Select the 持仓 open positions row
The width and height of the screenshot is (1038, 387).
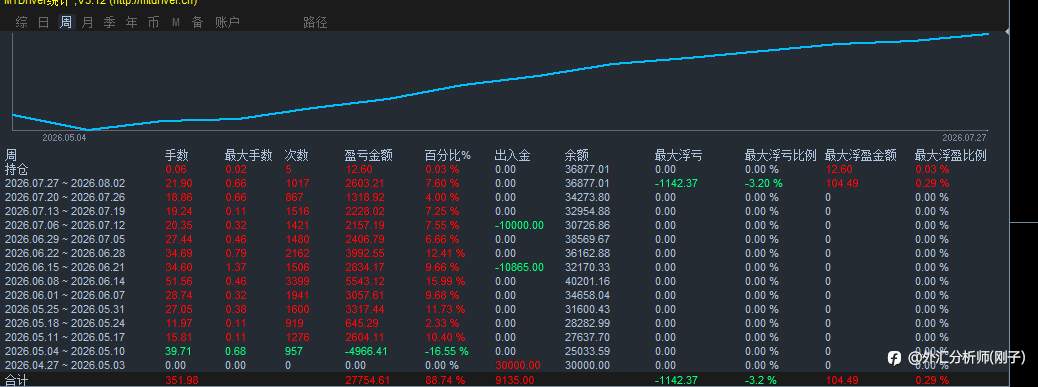point(503,169)
